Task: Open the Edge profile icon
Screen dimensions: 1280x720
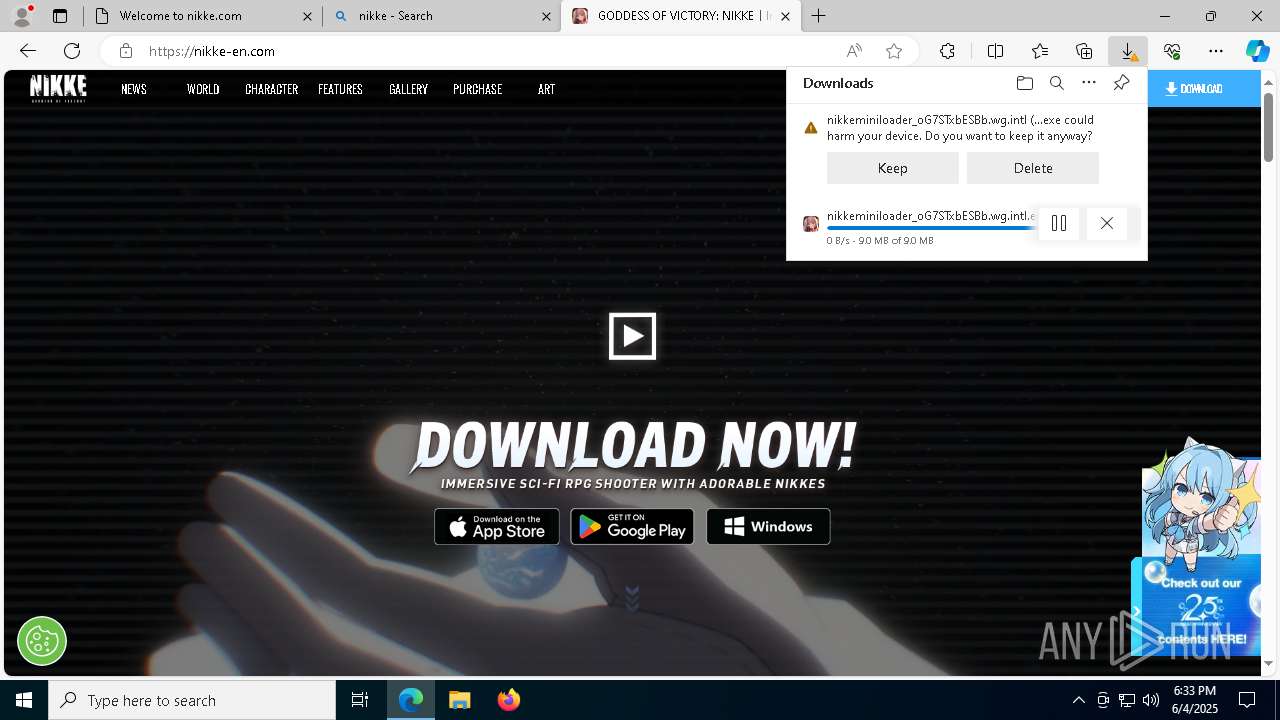Action: 21,16
